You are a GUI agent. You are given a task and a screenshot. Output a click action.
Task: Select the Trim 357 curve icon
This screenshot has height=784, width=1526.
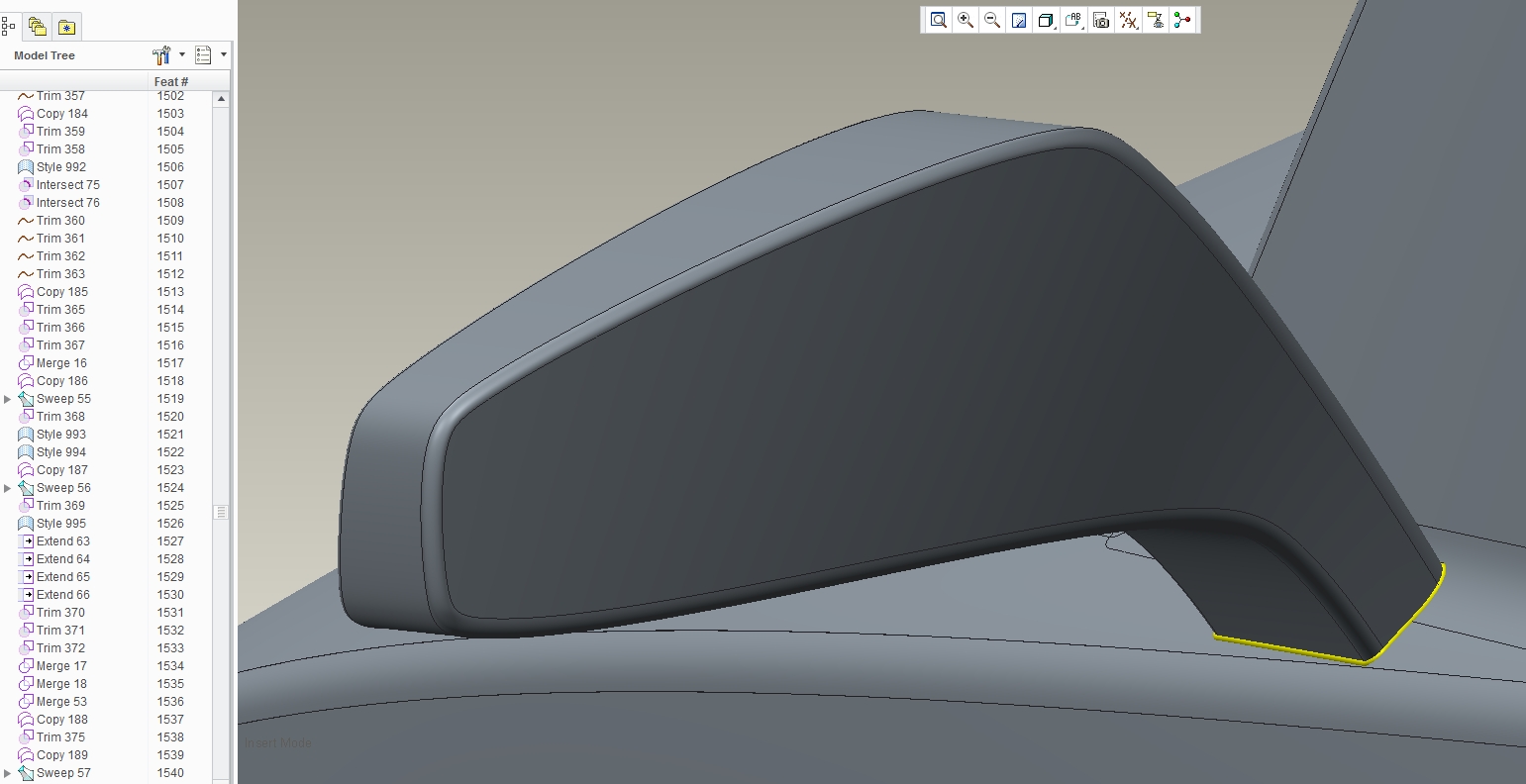coord(26,96)
